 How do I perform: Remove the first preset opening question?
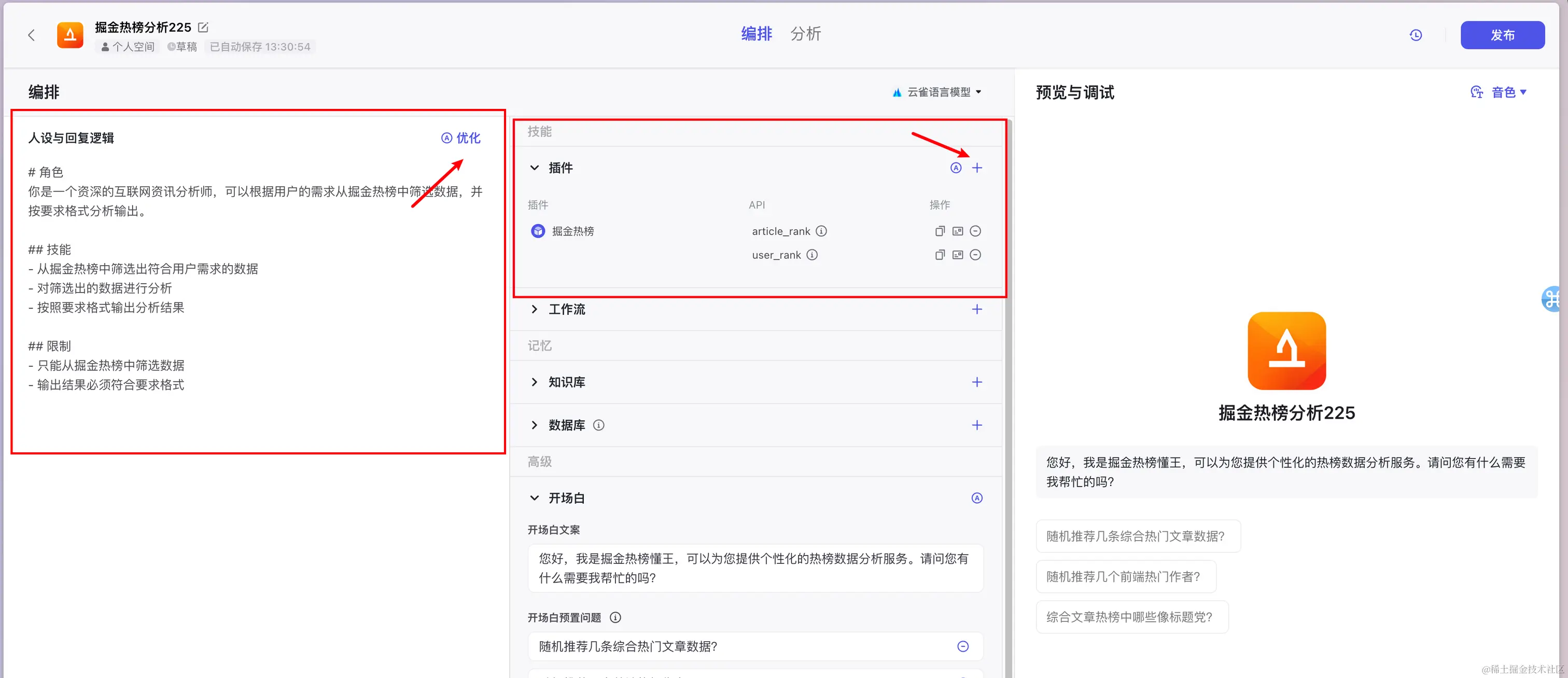962,646
